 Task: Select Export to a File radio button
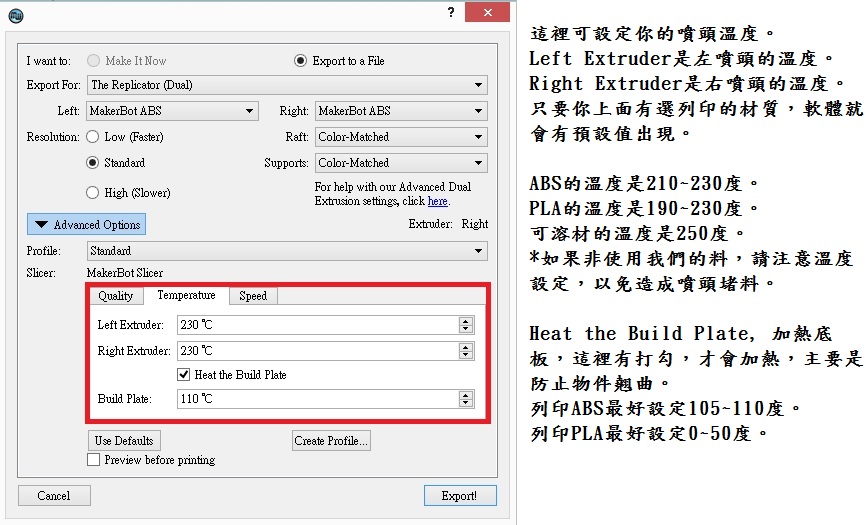(x=300, y=61)
